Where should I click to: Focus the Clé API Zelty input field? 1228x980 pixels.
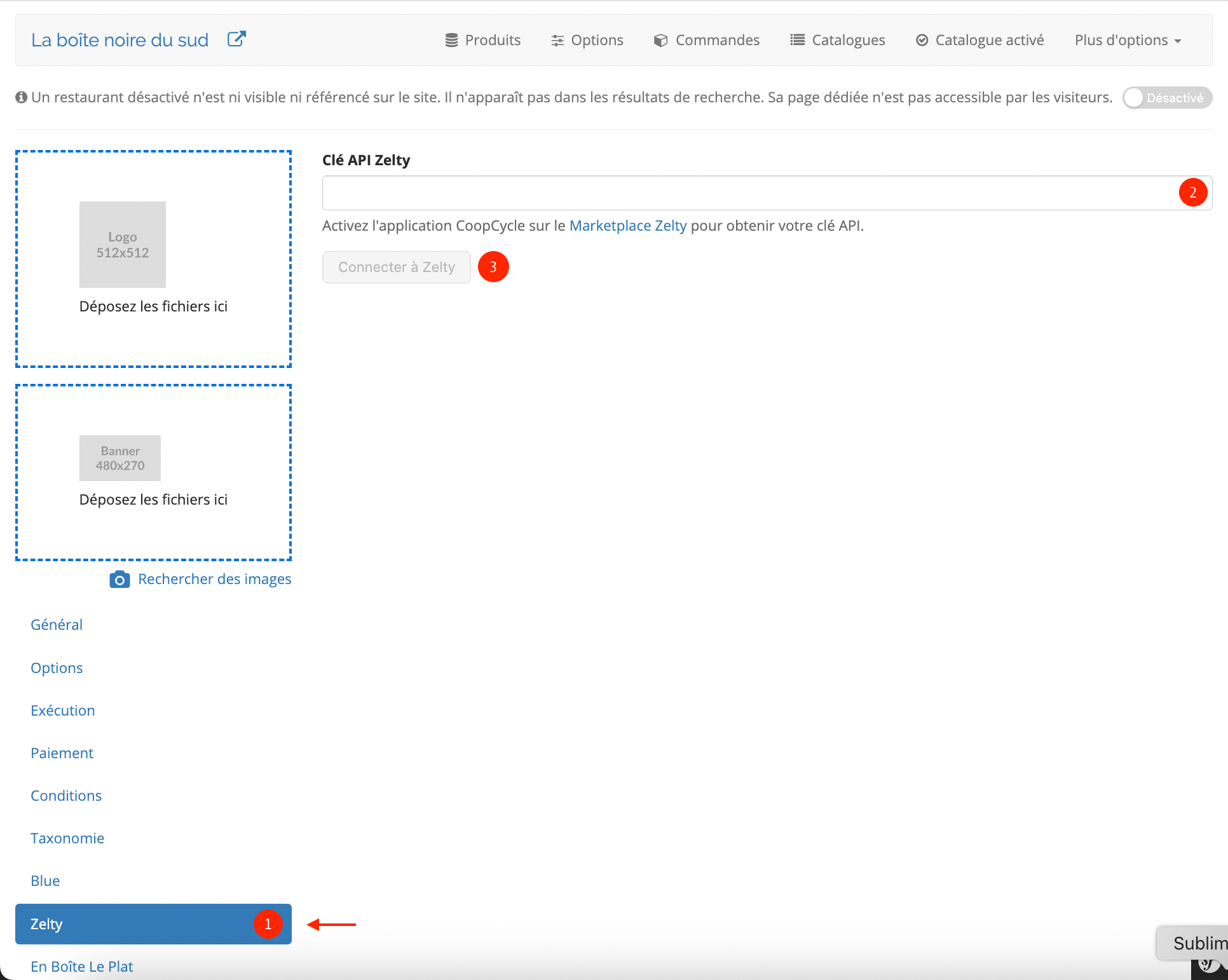click(767, 193)
